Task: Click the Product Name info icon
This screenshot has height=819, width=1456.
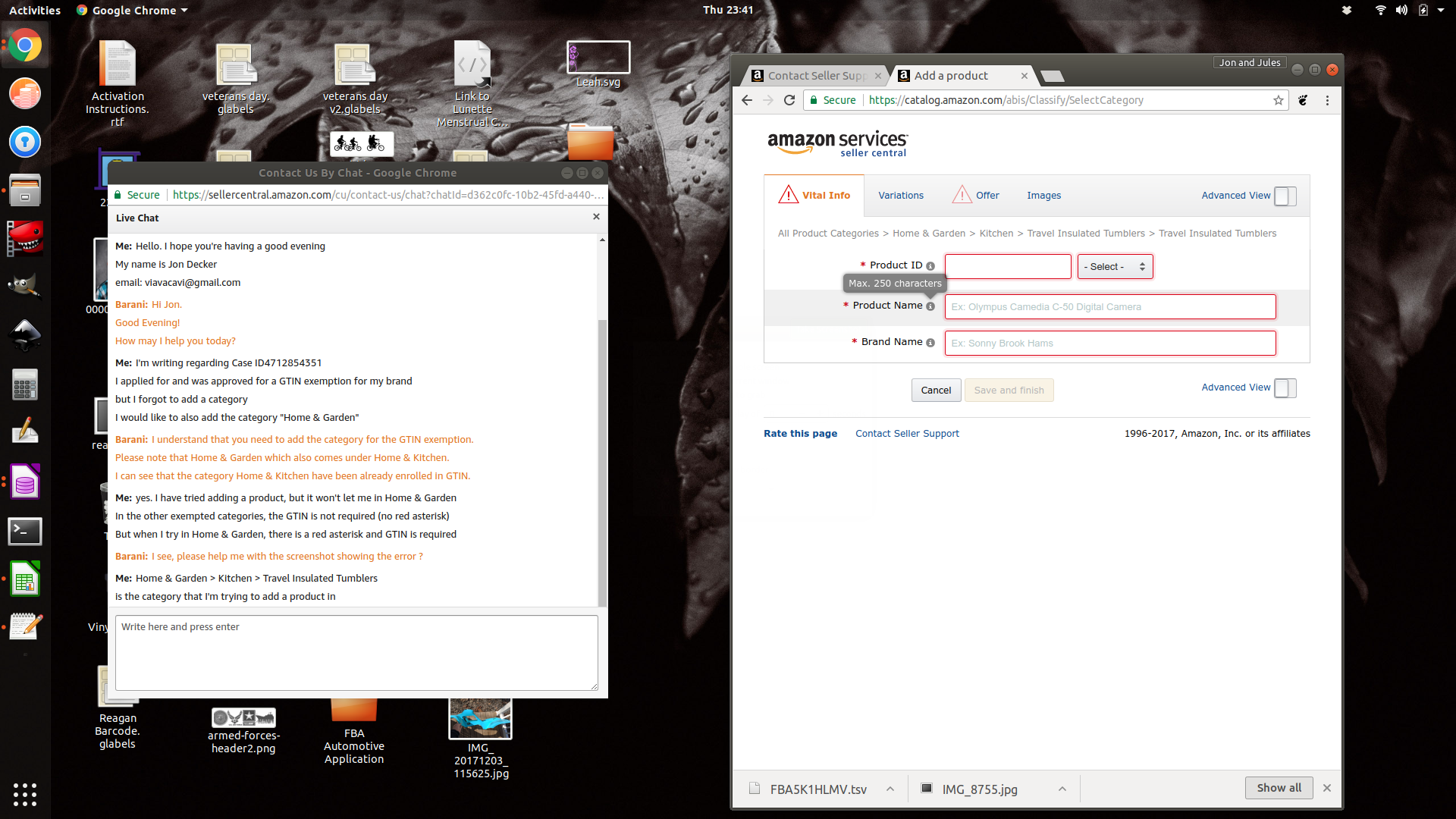Action: coord(930,306)
